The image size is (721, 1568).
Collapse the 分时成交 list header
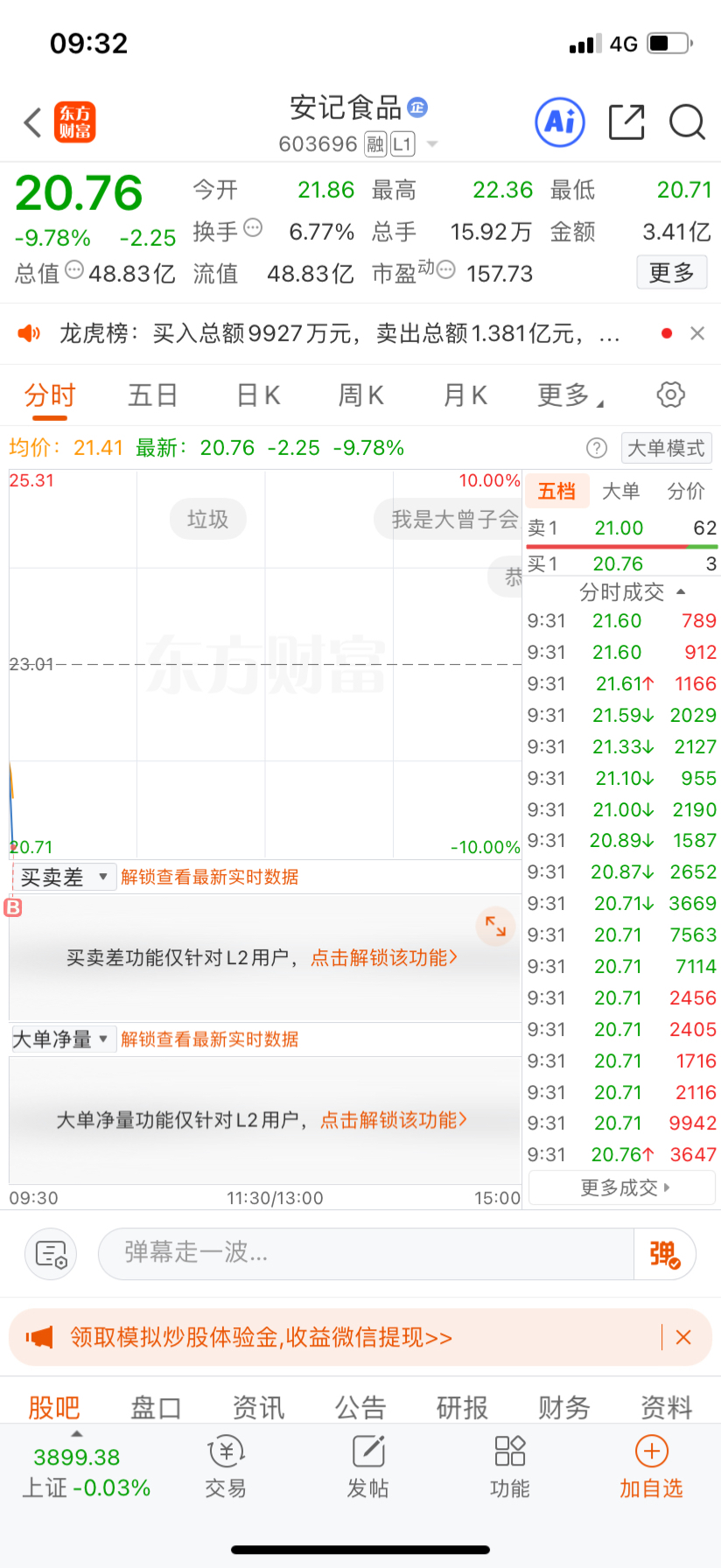[x=633, y=592]
